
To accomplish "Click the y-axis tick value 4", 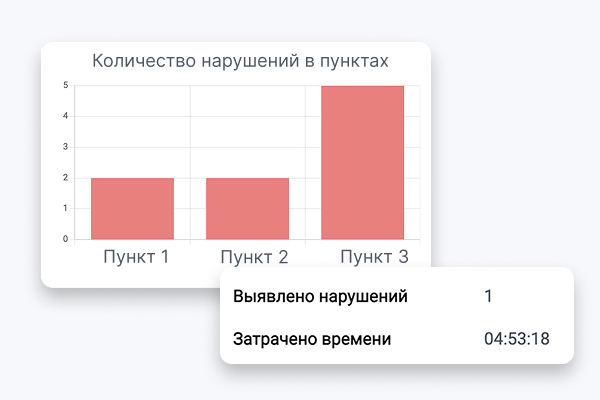I will (x=66, y=116).
